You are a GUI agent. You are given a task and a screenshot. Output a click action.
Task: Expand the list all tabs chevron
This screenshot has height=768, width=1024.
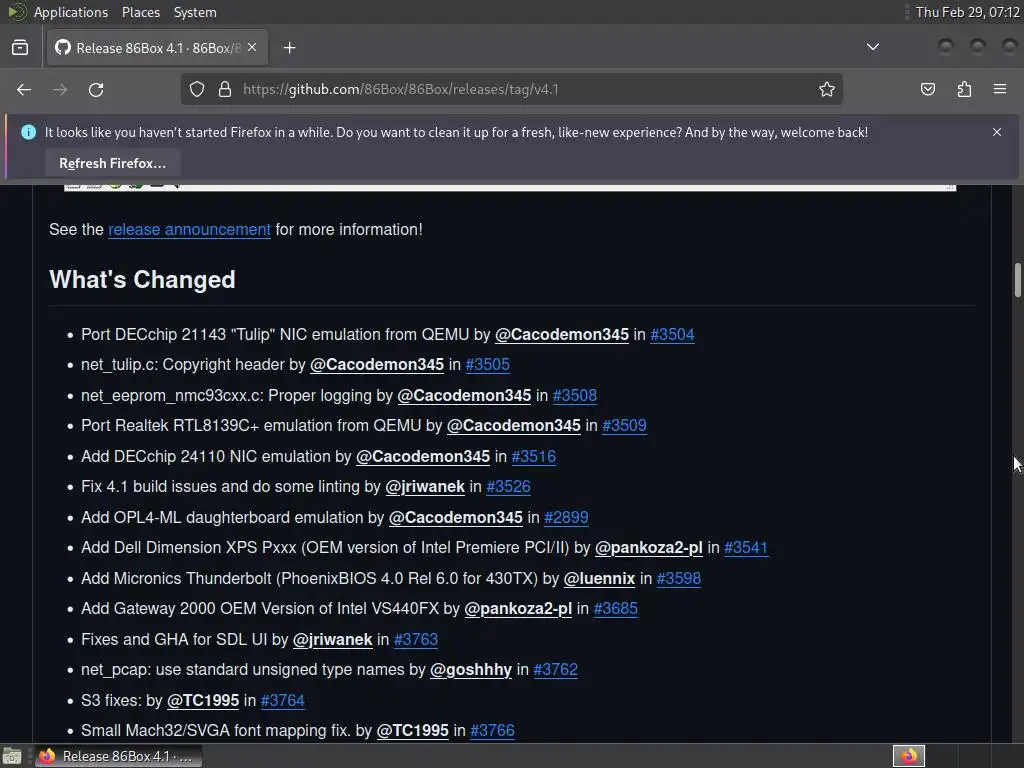coord(872,47)
